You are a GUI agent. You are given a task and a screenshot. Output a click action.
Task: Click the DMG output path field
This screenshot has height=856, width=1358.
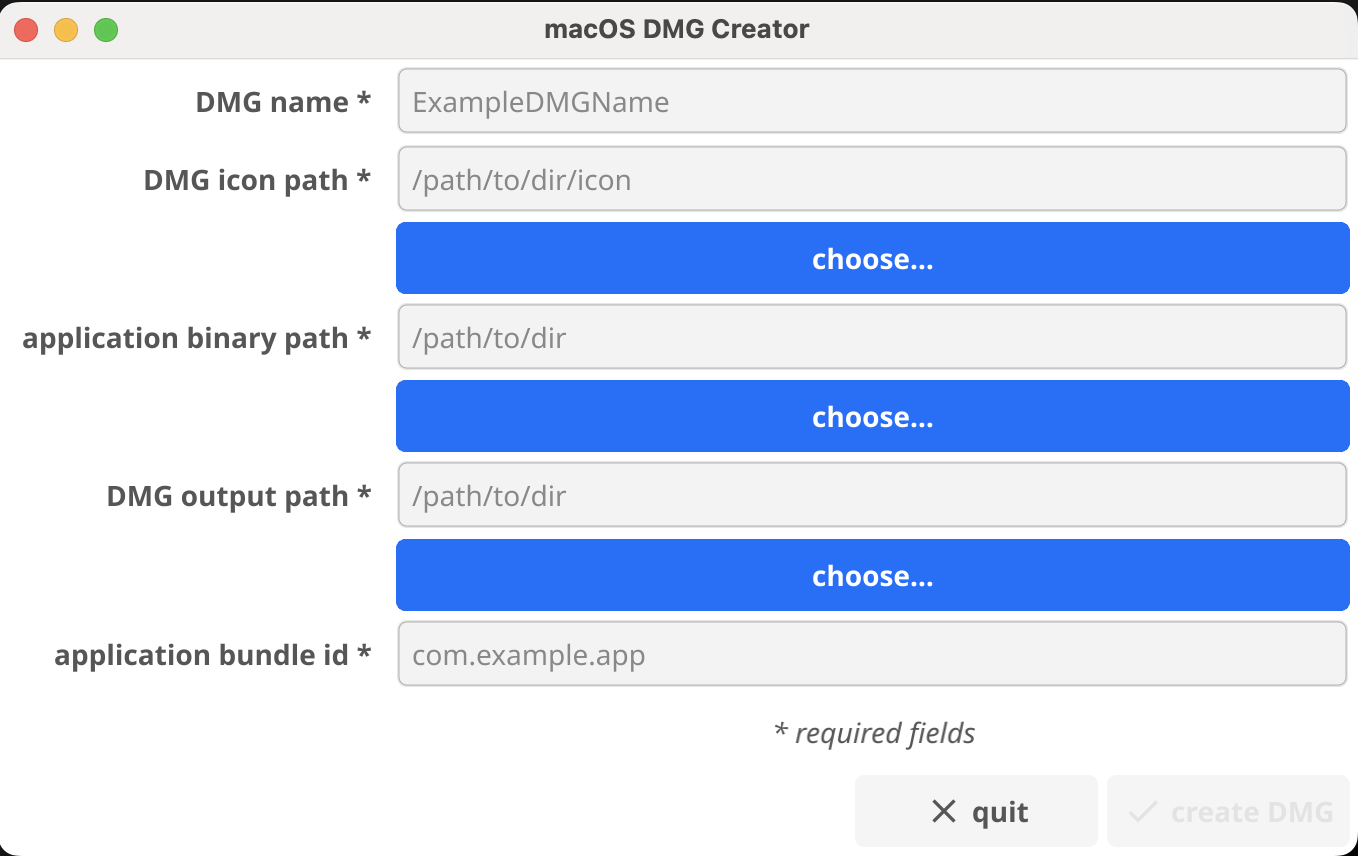click(x=872, y=495)
